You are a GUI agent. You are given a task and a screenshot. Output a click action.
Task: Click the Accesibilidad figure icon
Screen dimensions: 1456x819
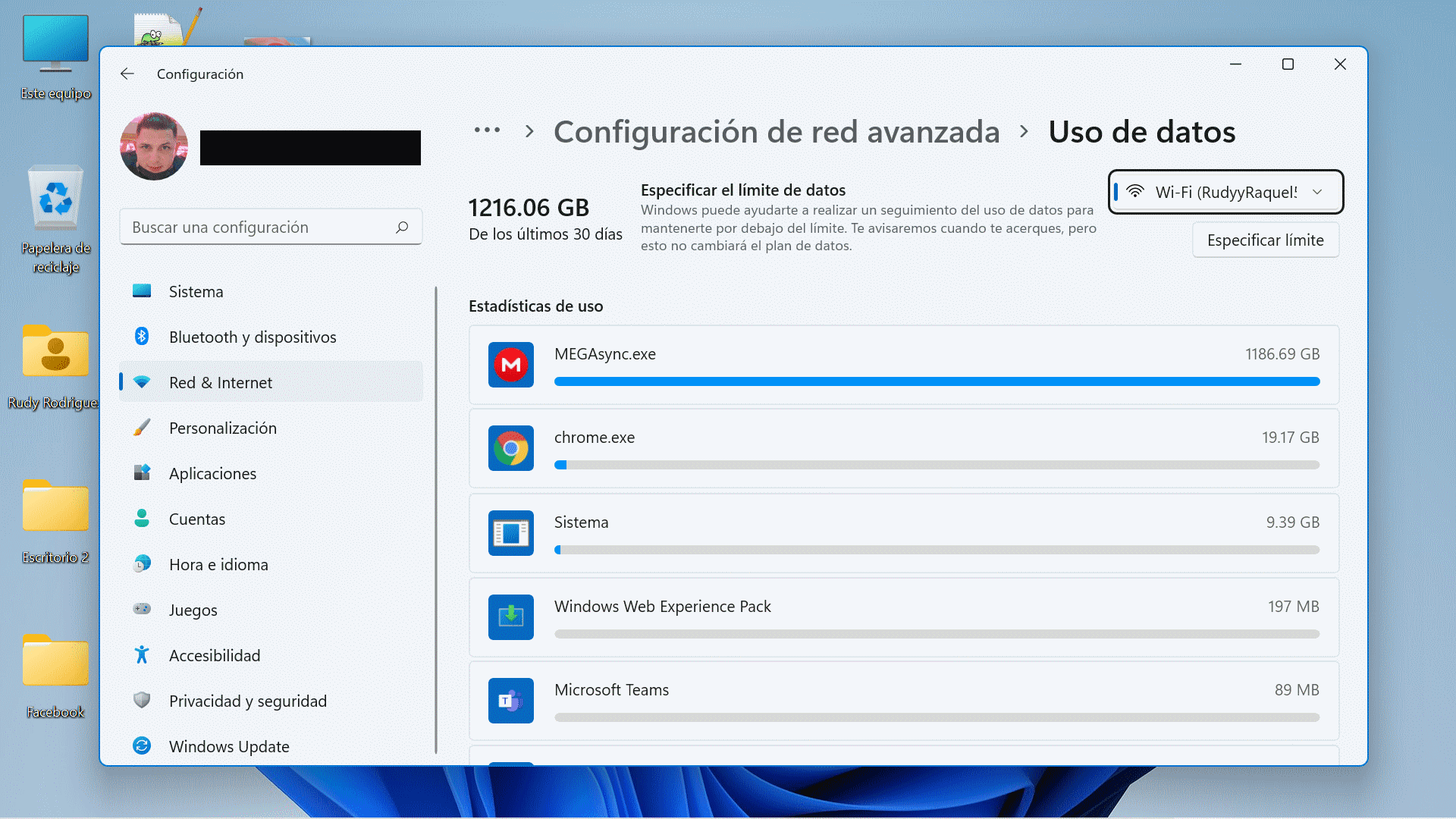142,654
